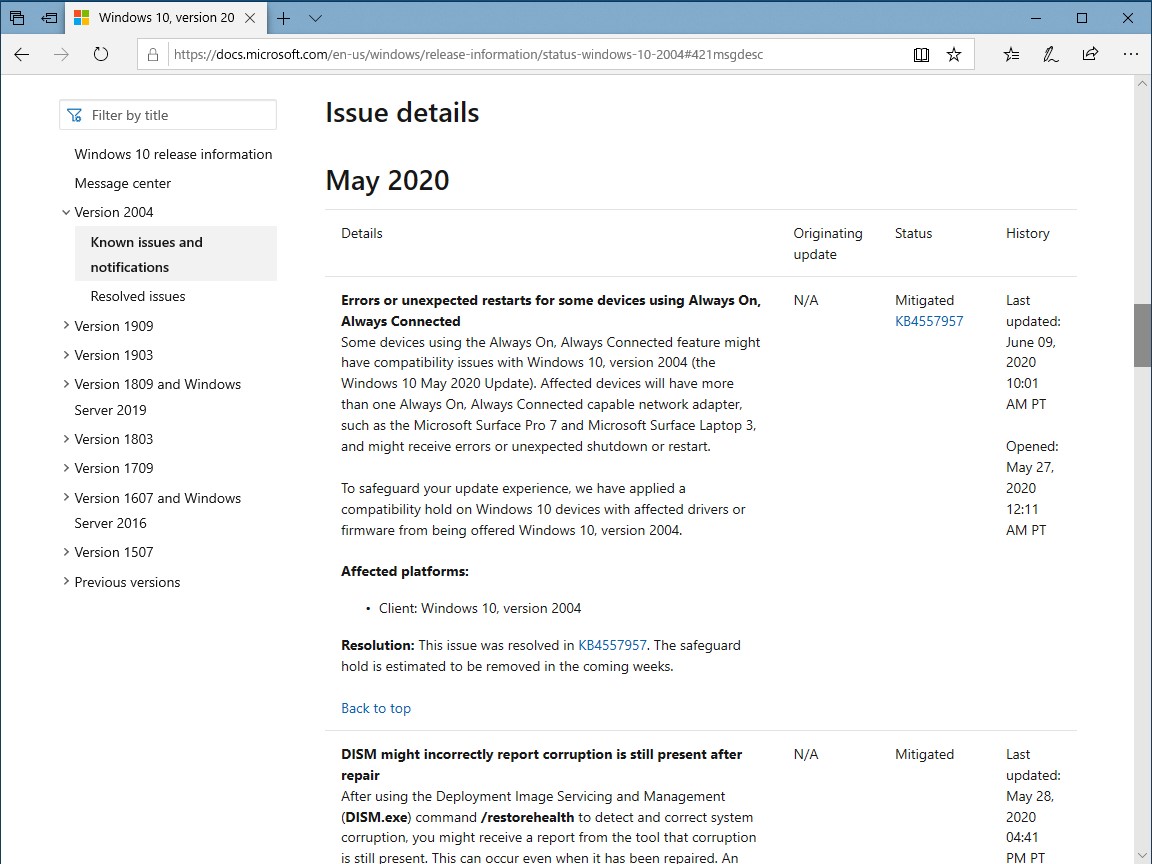Click the Add notes pen icon
The image size is (1152, 864).
[x=1051, y=55]
